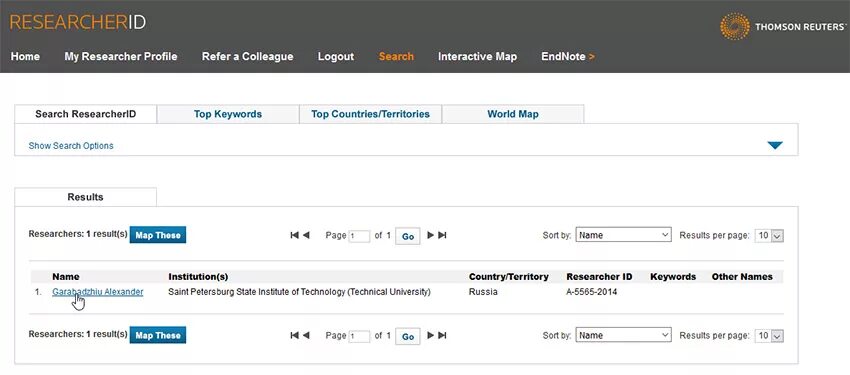Image resolution: width=850 pixels, height=375 pixels.
Task: Click the Name column header
Action: click(x=66, y=277)
